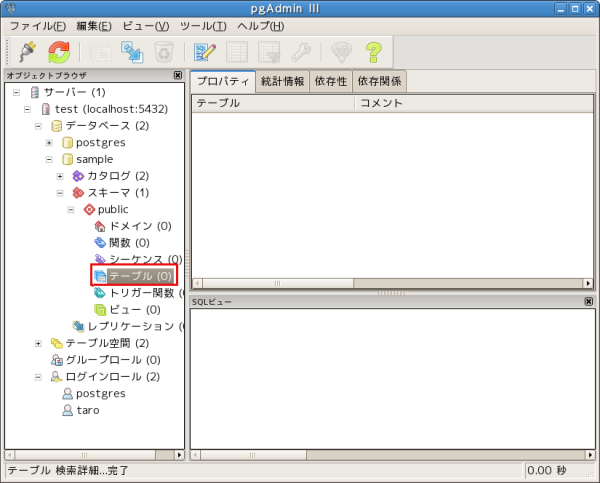600x483 pixels.
Task: Refresh the selected object with toolbar icon
Action: pyautogui.click(x=59, y=52)
